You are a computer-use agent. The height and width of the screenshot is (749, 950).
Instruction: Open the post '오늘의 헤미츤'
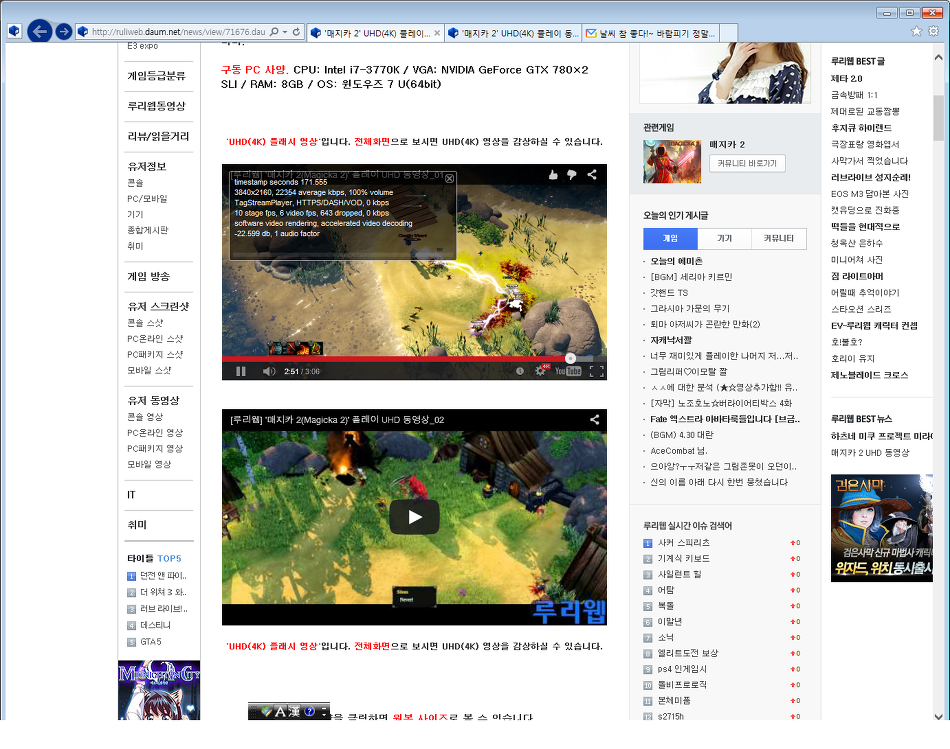[676, 261]
